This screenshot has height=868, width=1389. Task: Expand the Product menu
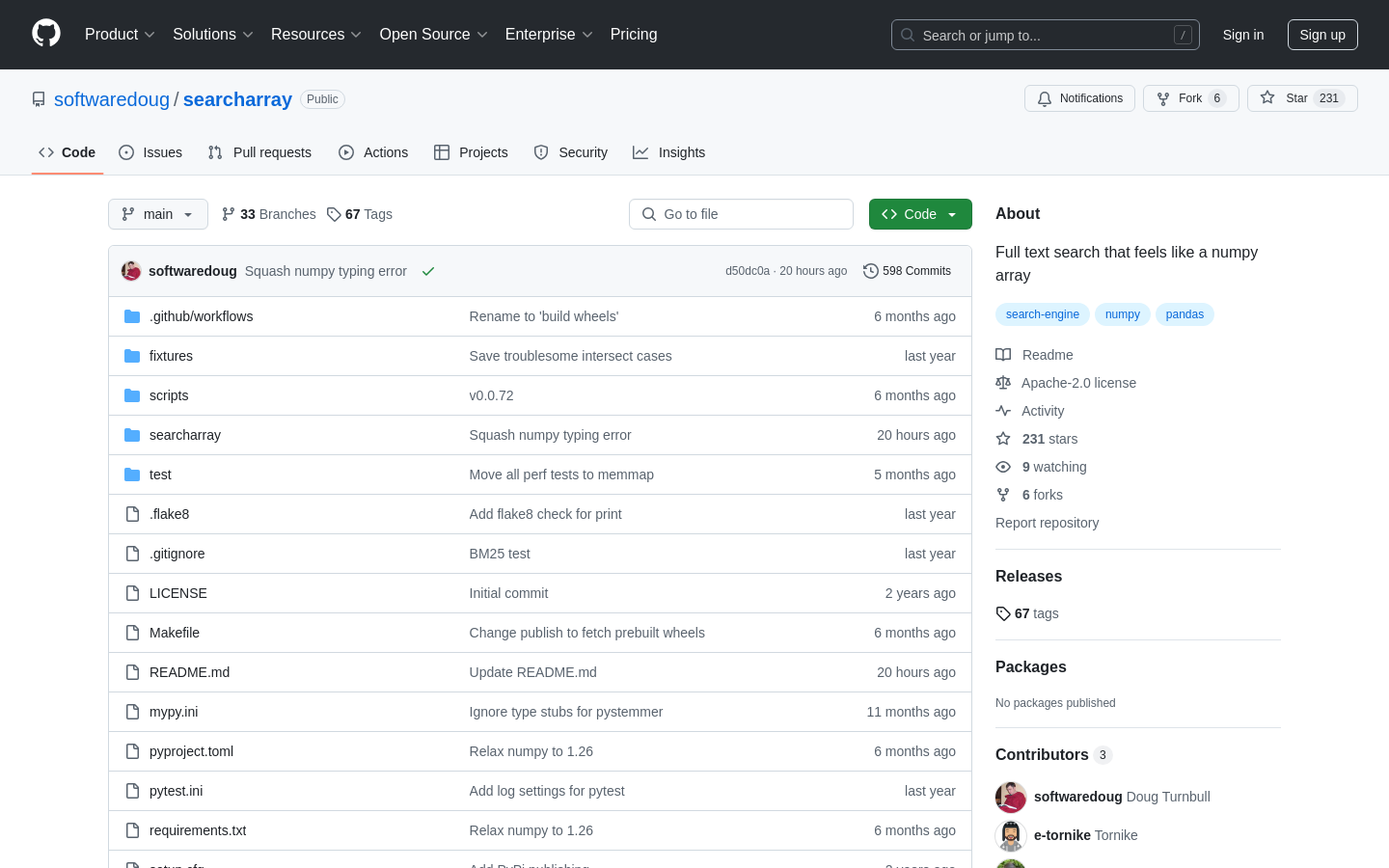pos(120,35)
